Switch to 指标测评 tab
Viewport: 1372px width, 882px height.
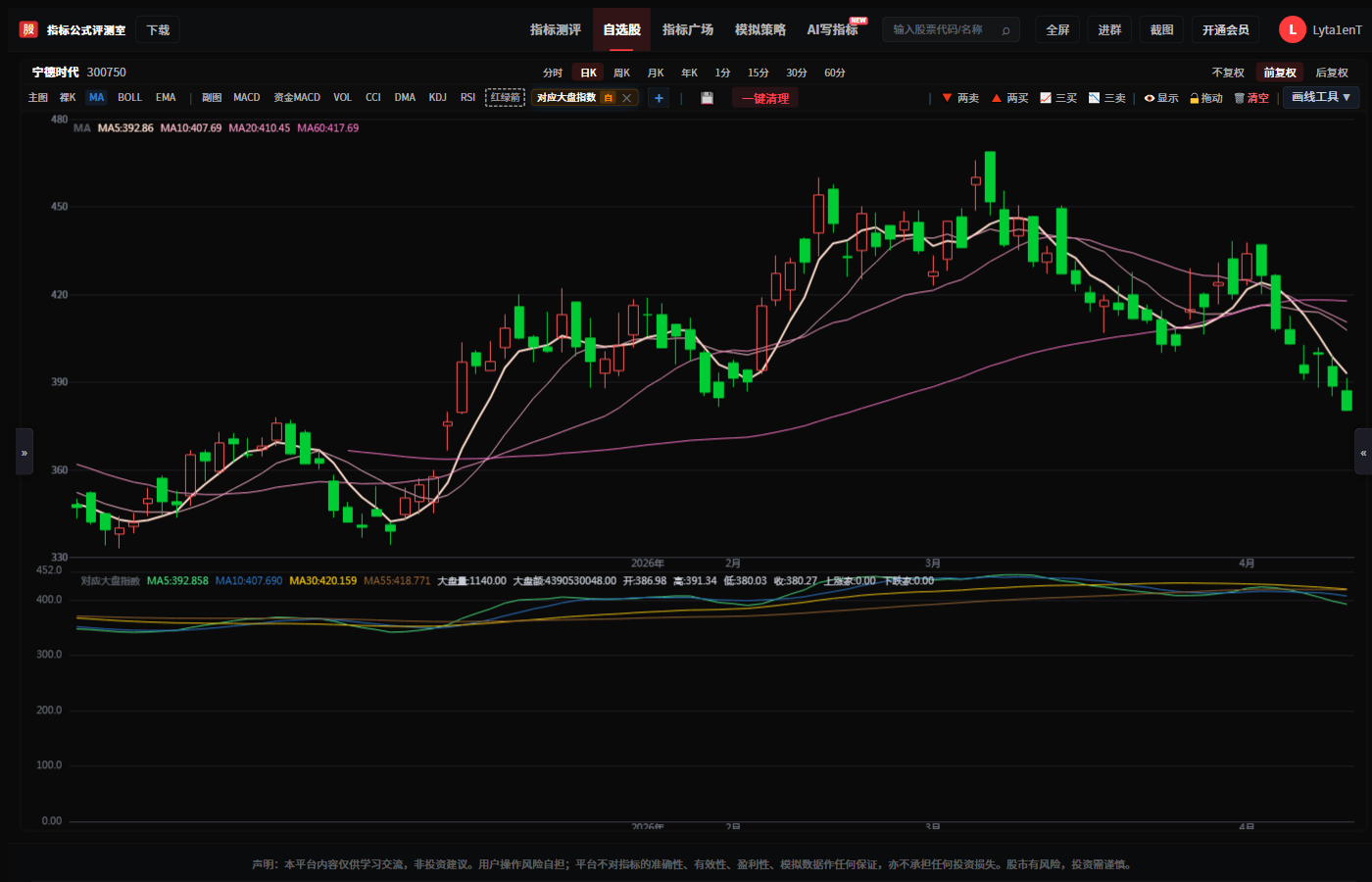click(x=556, y=30)
